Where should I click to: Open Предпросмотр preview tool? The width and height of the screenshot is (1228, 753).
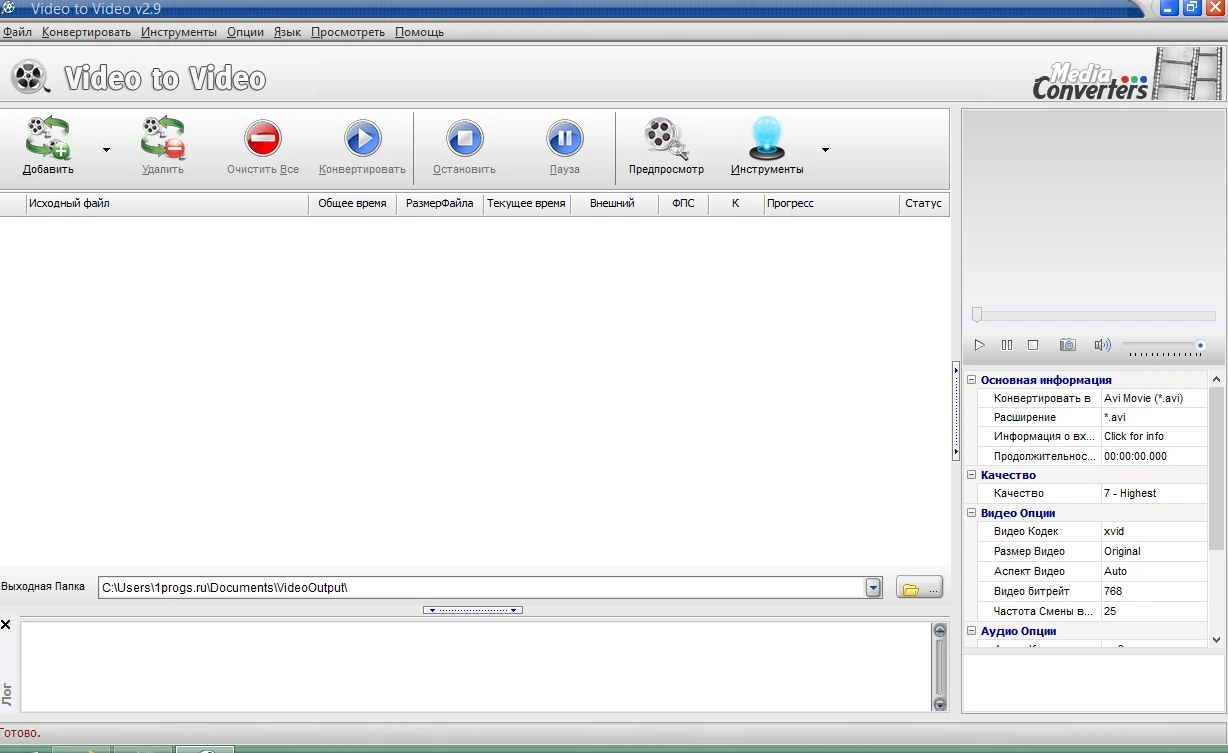pos(666,146)
